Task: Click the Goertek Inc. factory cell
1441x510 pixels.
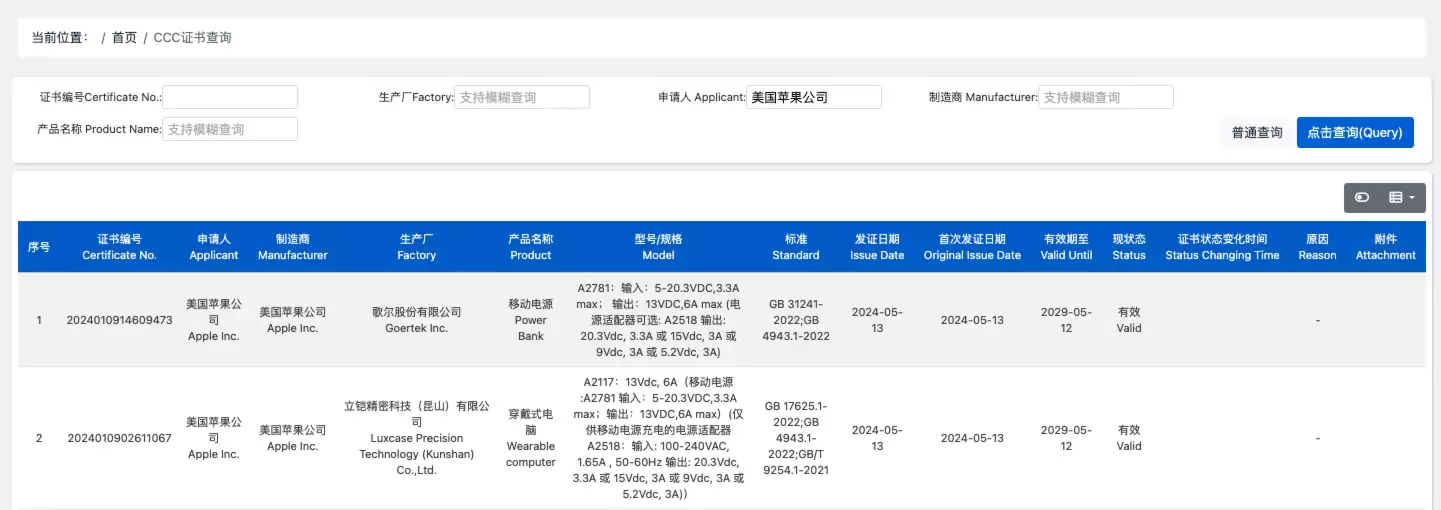Action: point(416,320)
